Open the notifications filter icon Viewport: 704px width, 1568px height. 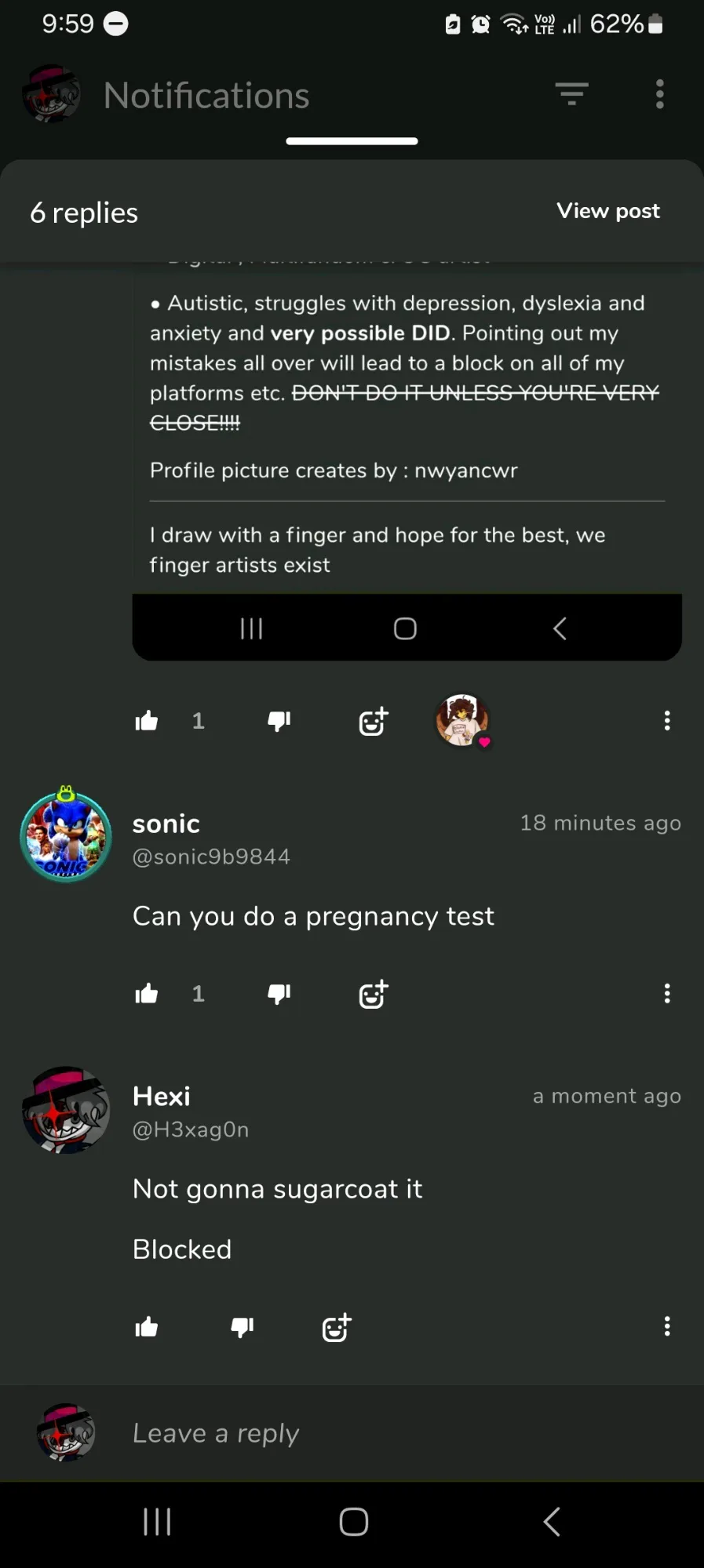(572, 94)
